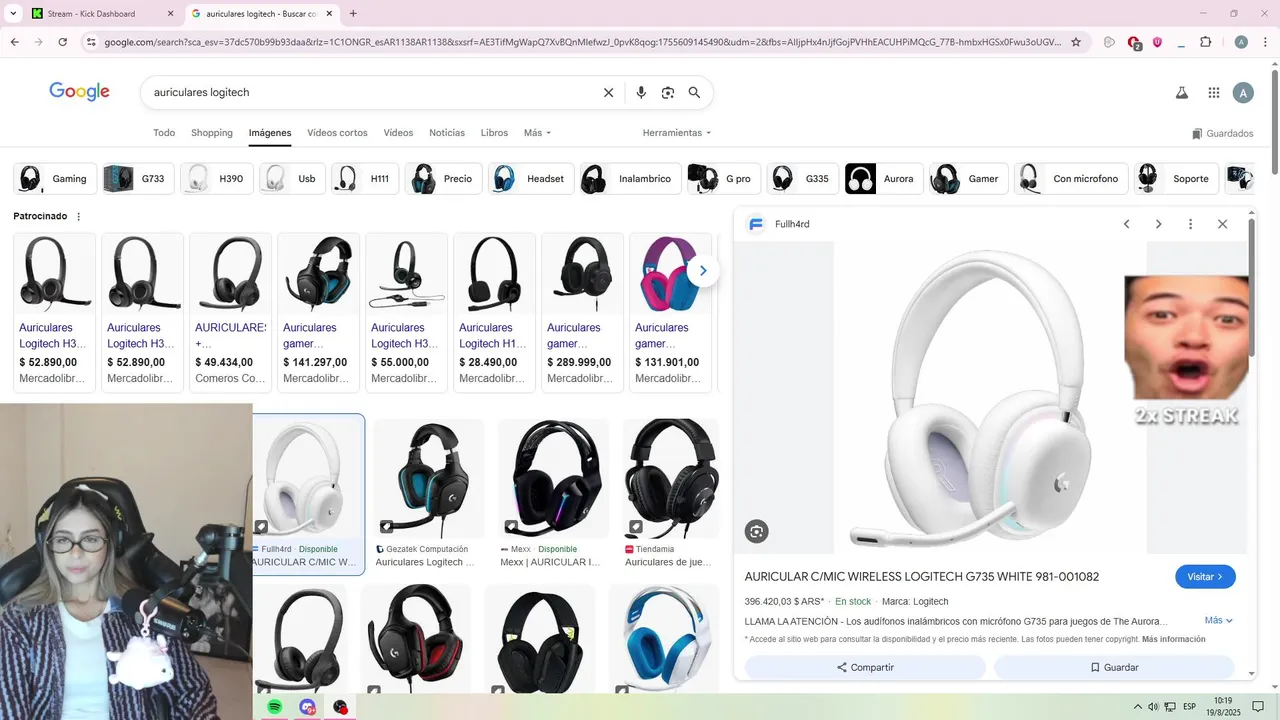Screen dimensions: 1280x720
Task: Open the $ 141.297,00 sponsored product
Action: 319,312
